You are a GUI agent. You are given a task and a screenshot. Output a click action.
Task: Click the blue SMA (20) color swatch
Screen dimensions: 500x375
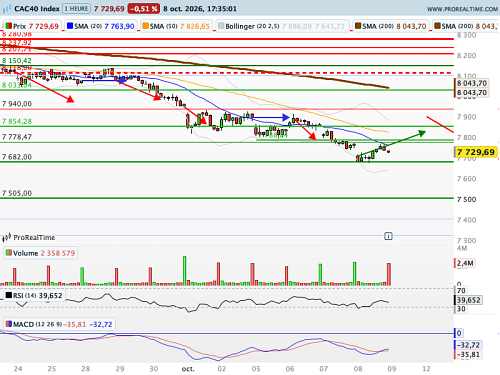70,26
